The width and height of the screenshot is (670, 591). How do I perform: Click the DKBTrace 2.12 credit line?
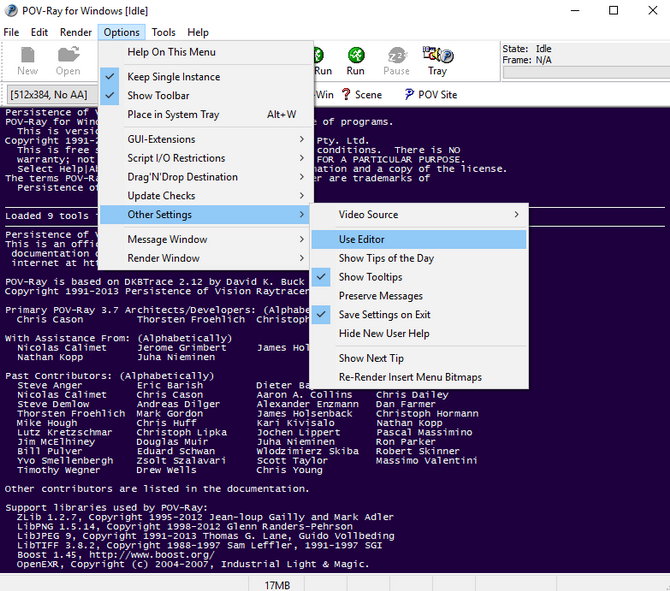[x=157, y=282]
